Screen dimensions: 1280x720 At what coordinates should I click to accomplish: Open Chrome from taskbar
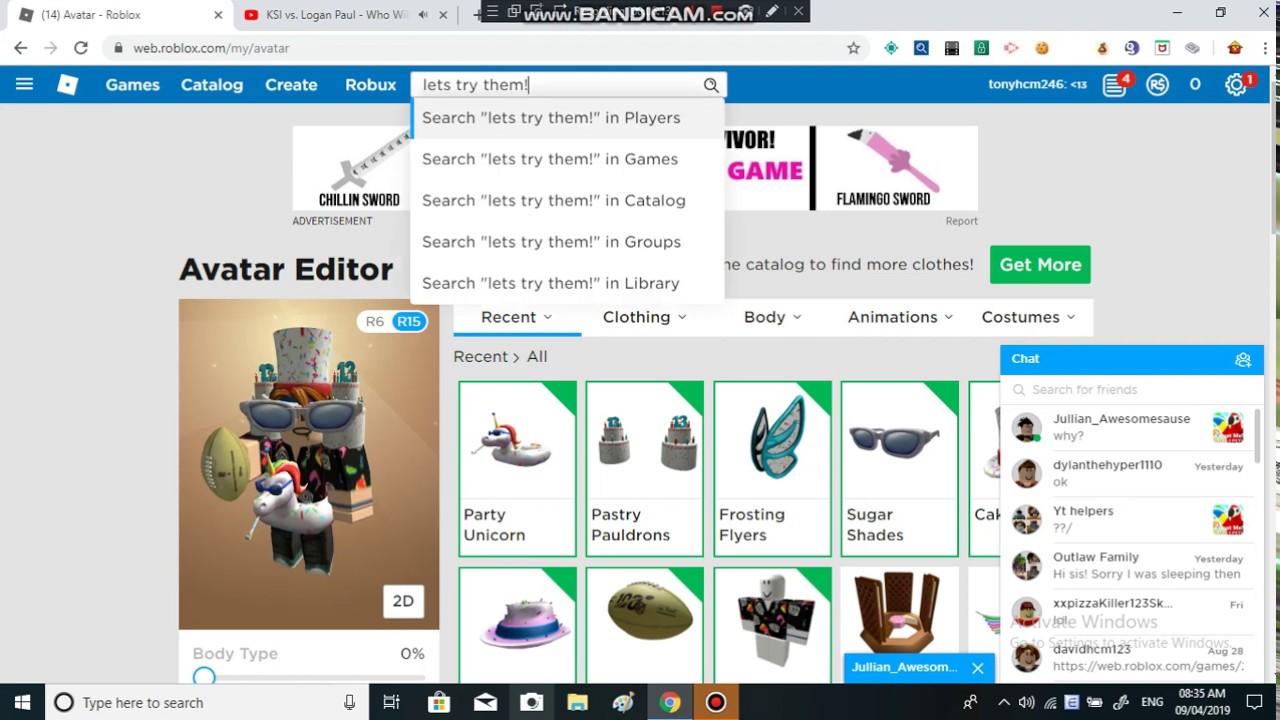[x=670, y=703]
